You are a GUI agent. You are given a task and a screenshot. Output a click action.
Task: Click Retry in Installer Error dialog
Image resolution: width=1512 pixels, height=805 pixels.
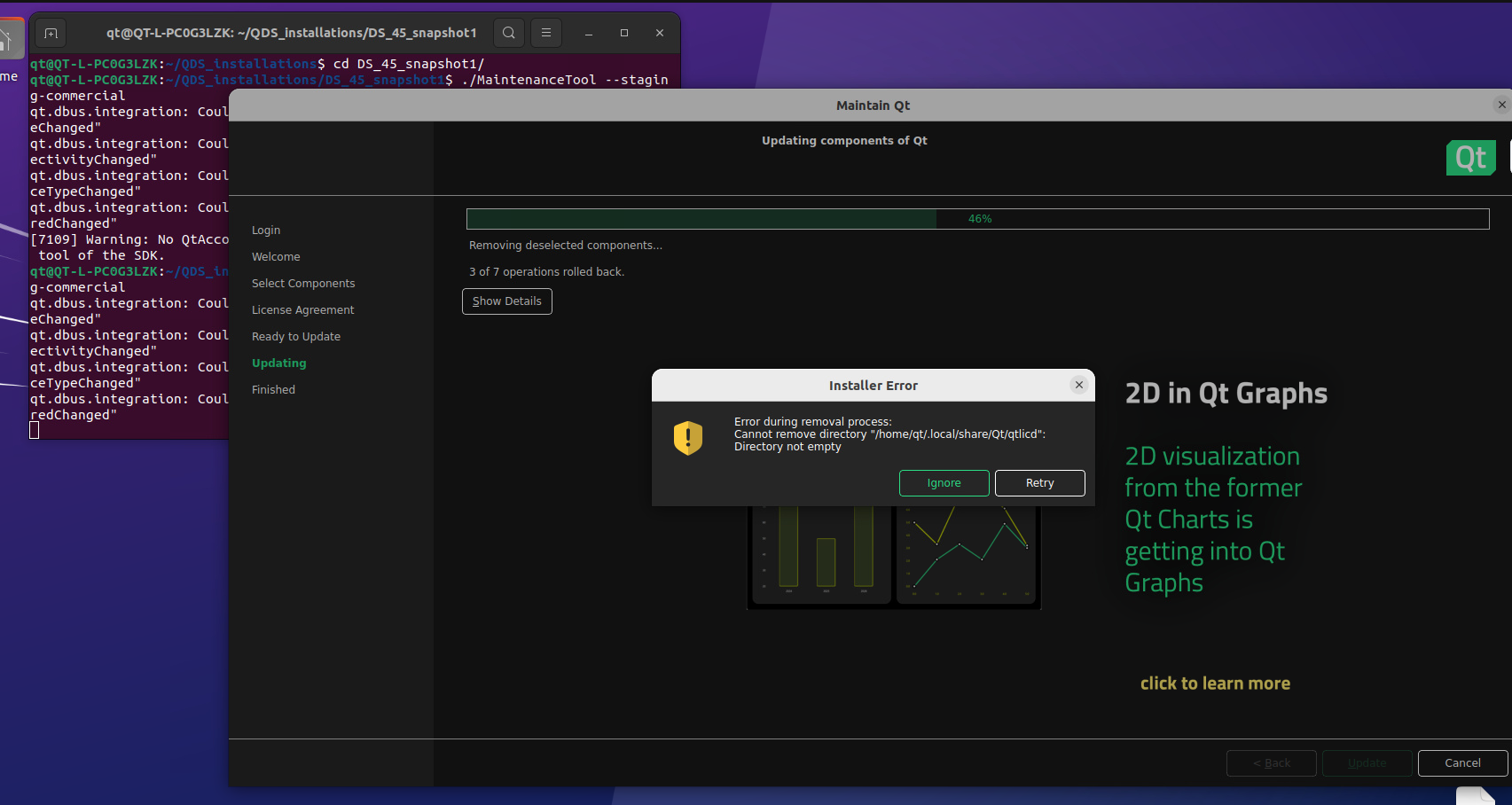1039,483
